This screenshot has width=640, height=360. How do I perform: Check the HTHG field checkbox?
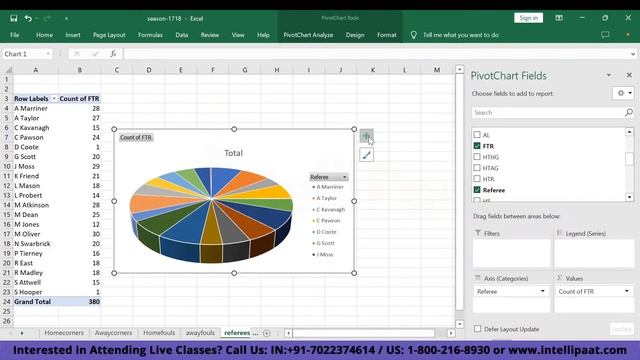477,157
